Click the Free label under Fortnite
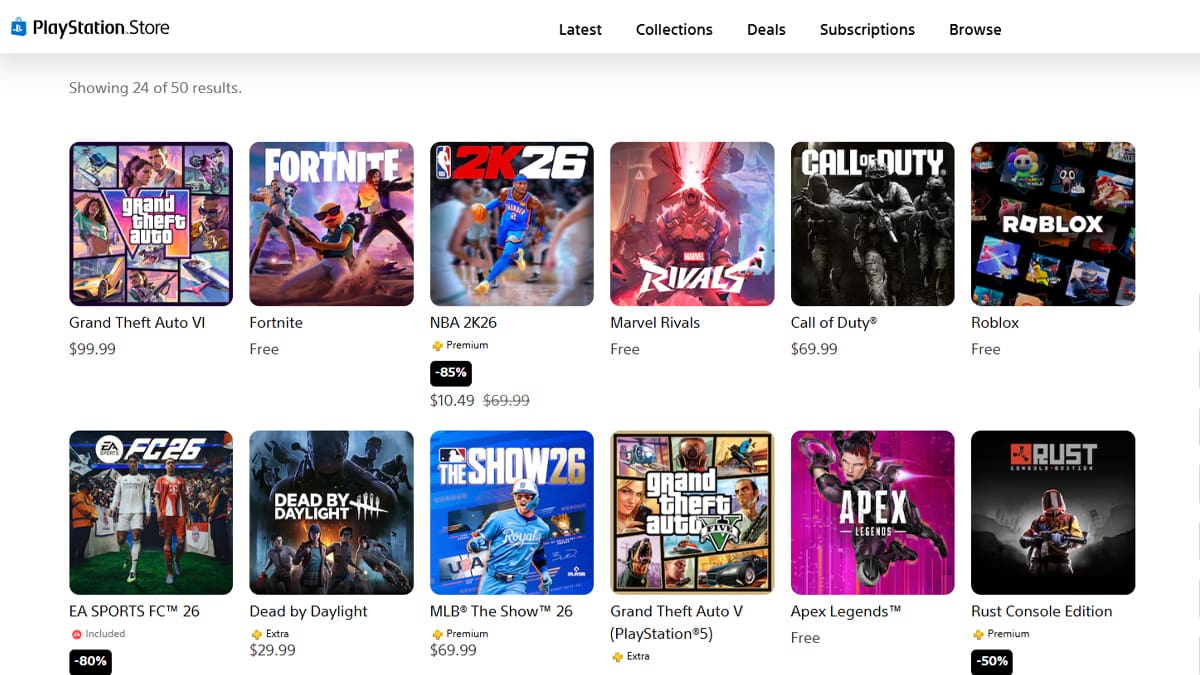Viewport: 1200px width, 675px height. tap(264, 349)
